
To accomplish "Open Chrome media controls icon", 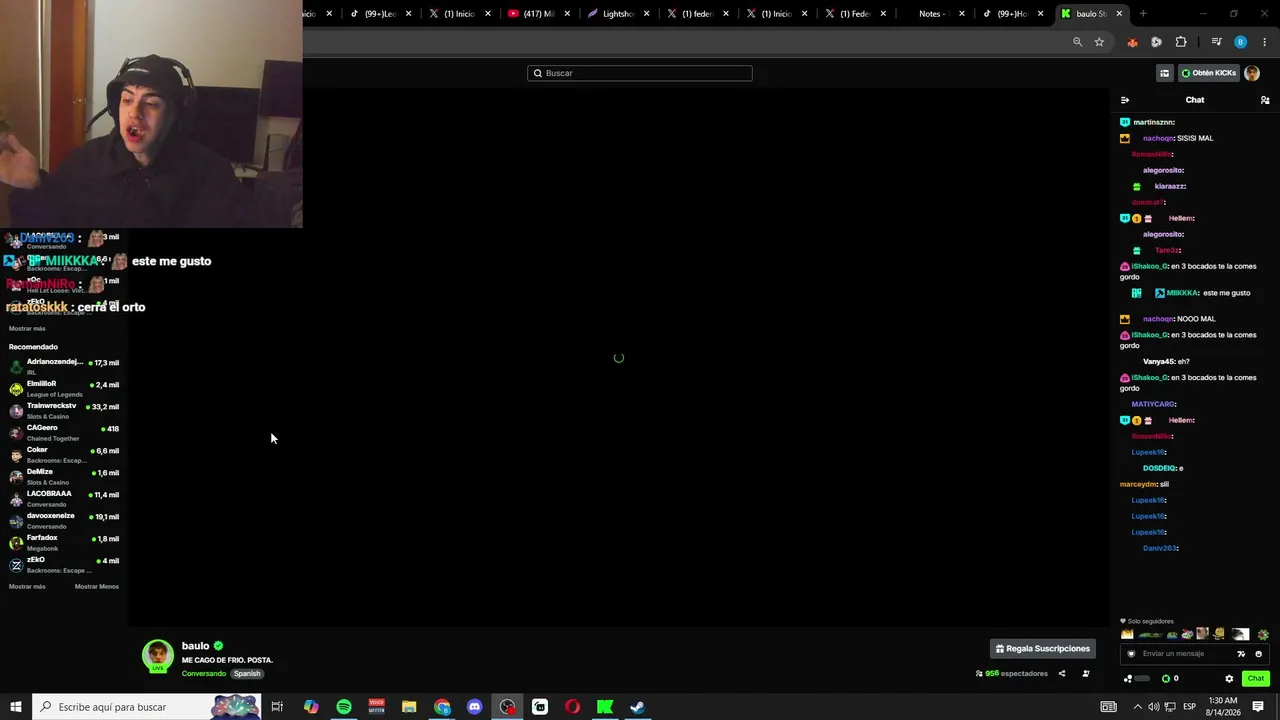I will tap(1216, 42).
